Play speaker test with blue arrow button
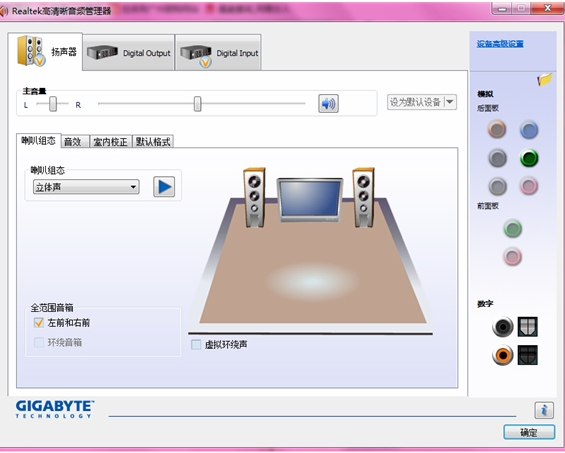 point(164,187)
